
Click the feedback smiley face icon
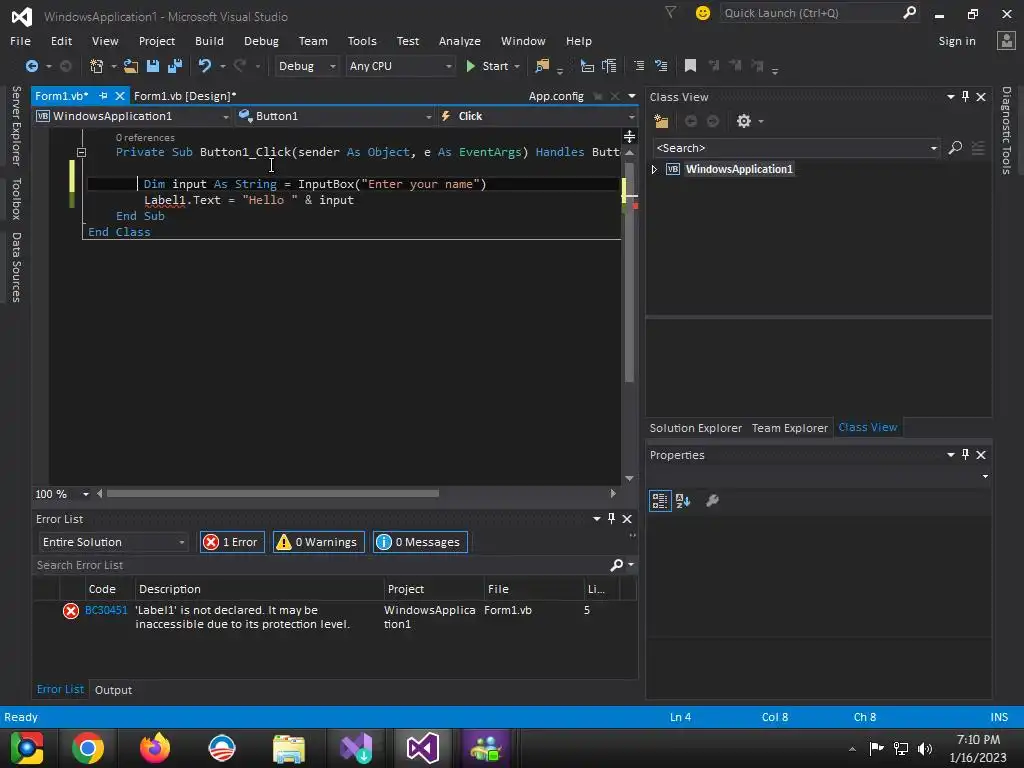click(703, 13)
